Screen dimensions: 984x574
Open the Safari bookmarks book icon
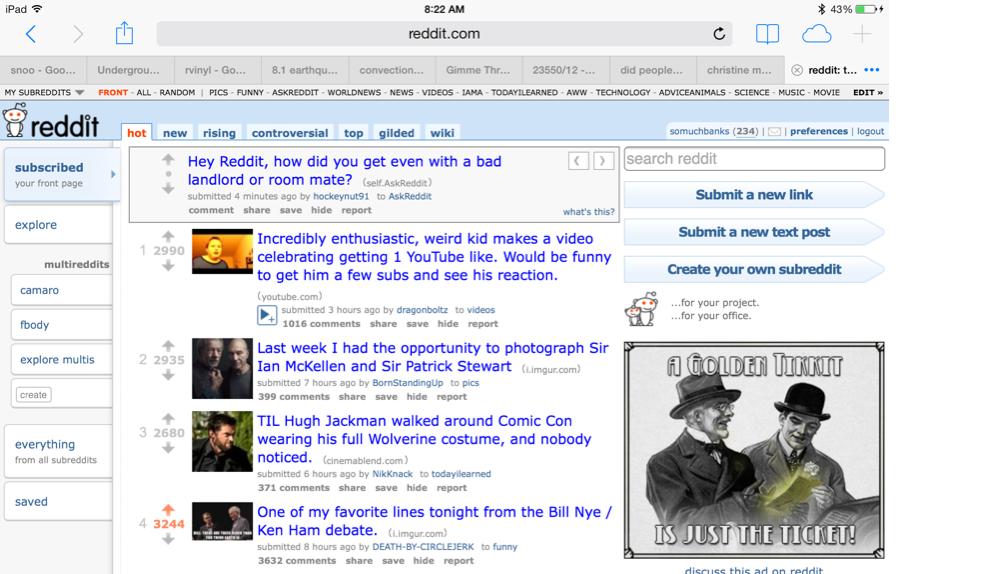pos(767,34)
